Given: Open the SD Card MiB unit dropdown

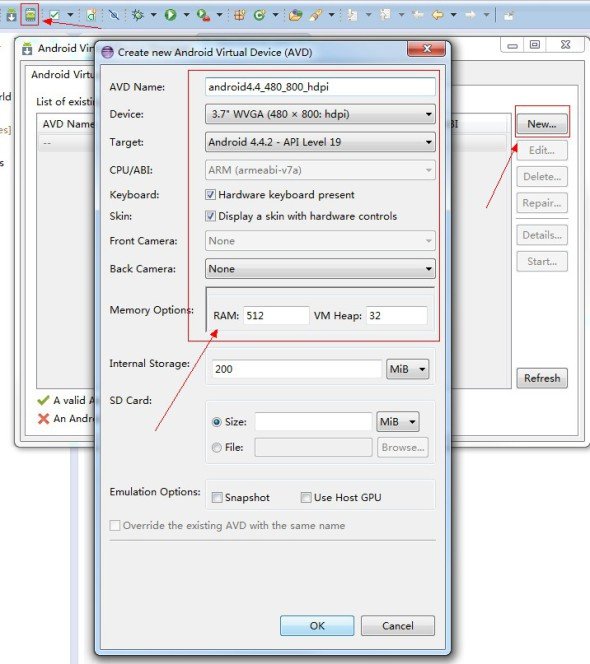Looking at the screenshot, I should [x=398, y=422].
